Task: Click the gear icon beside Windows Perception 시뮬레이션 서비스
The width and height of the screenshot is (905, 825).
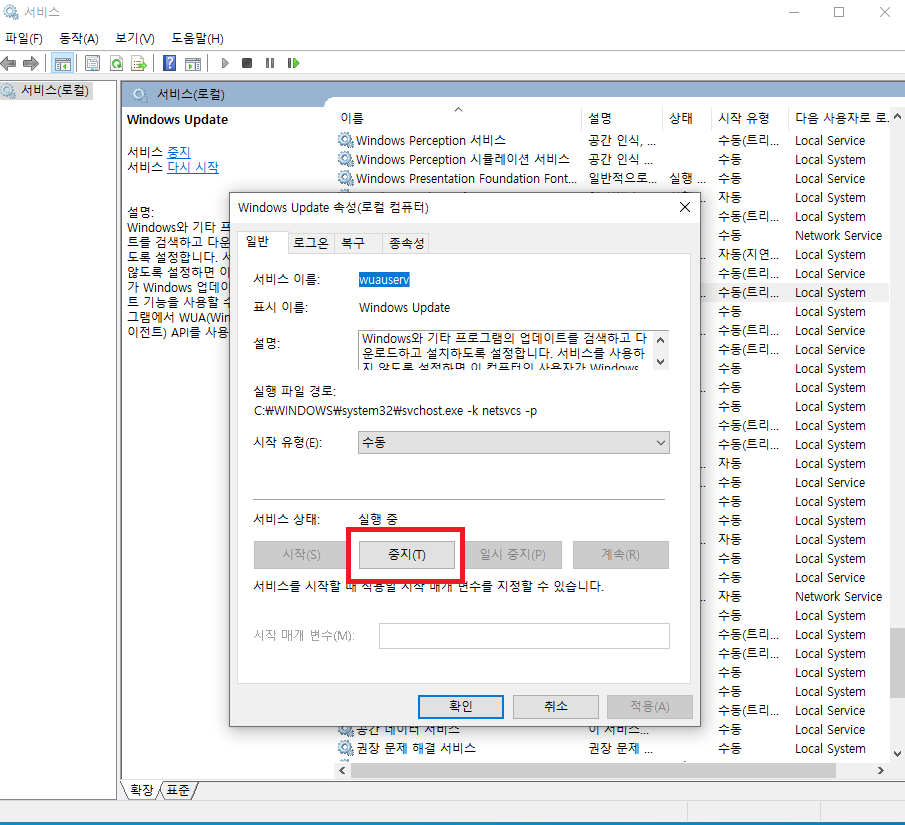Action: 346,159
